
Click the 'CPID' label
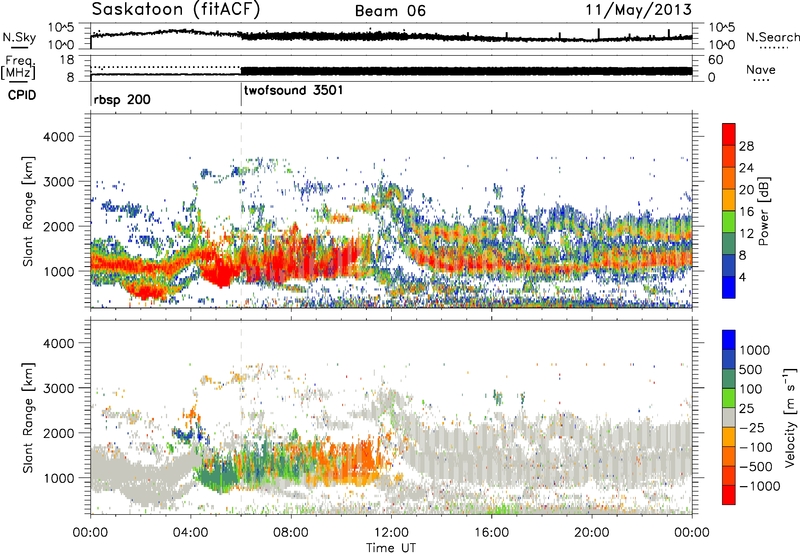point(22,95)
